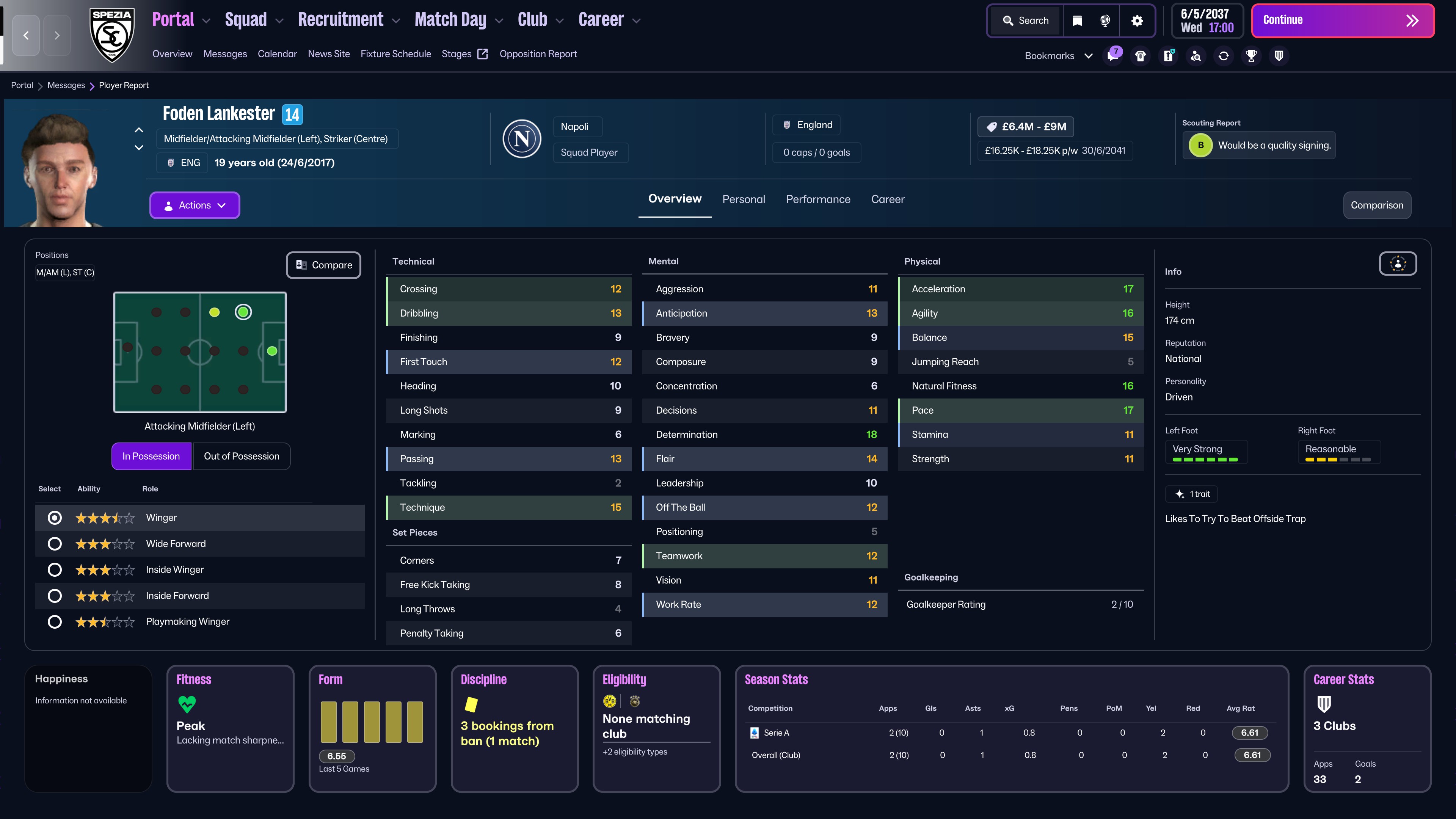Open the player search scouting icon

pos(1196,55)
